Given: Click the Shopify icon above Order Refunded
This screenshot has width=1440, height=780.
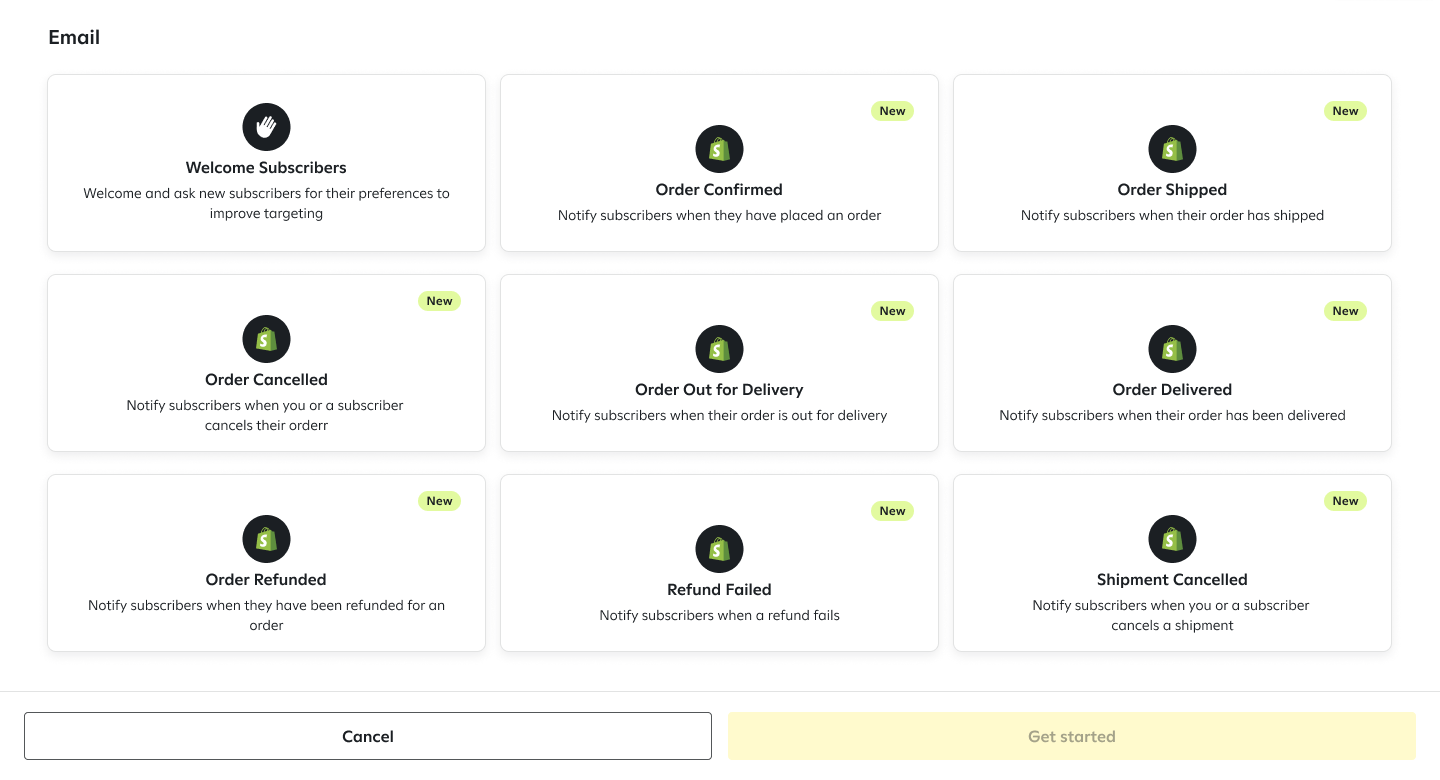Looking at the screenshot, I should [266, 539].
